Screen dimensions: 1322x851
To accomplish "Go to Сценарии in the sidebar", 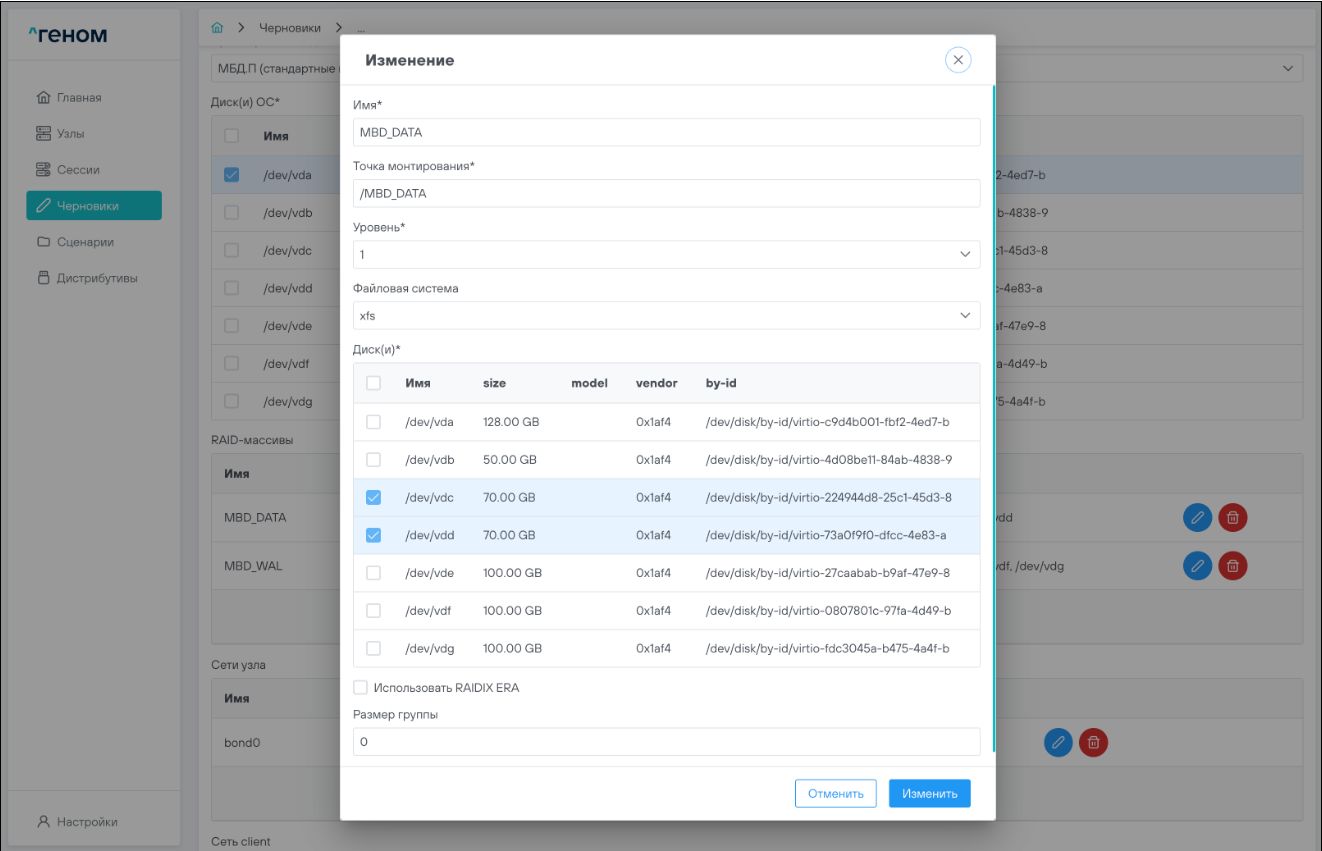I will 85,242.
